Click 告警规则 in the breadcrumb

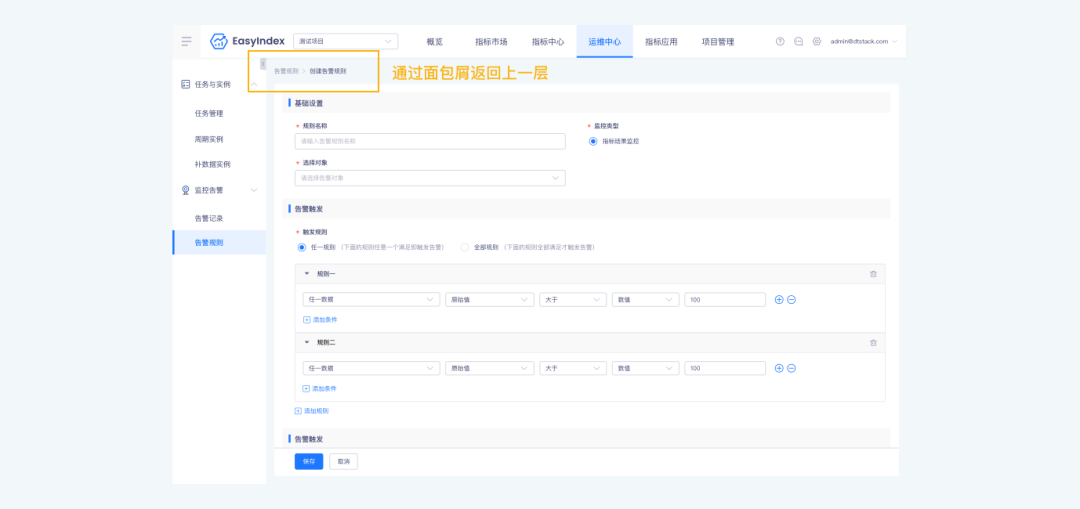pos(286,71)
